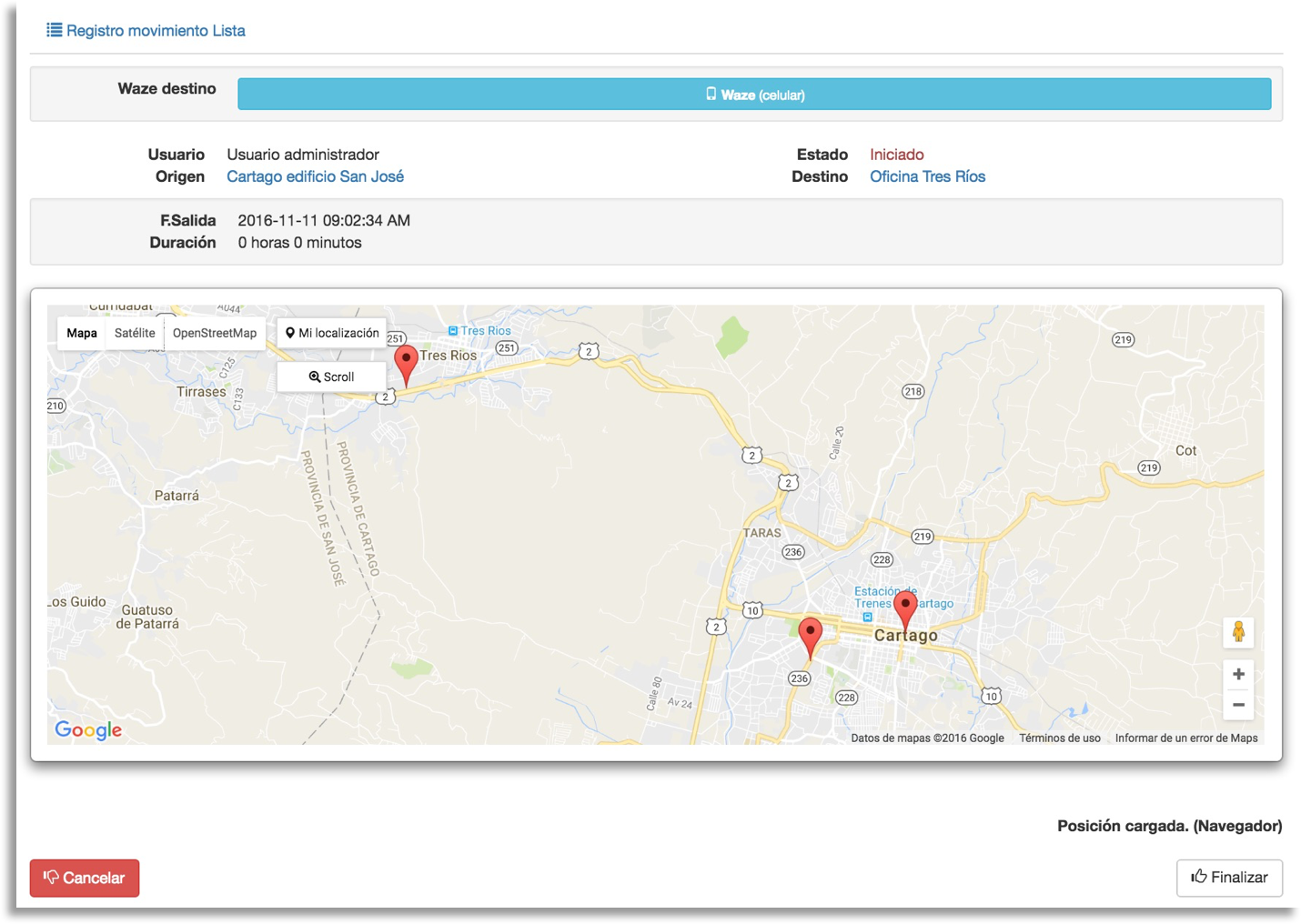Switch to Satélite map view
This screenshot has width=1301, height=924.
coord(135,333)
